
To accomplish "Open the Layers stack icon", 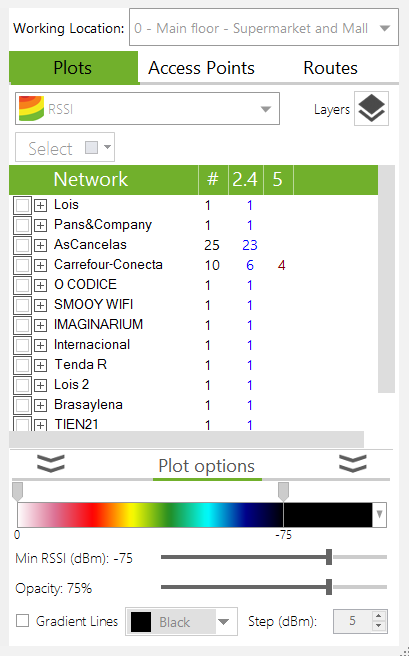I will point(371,108).
